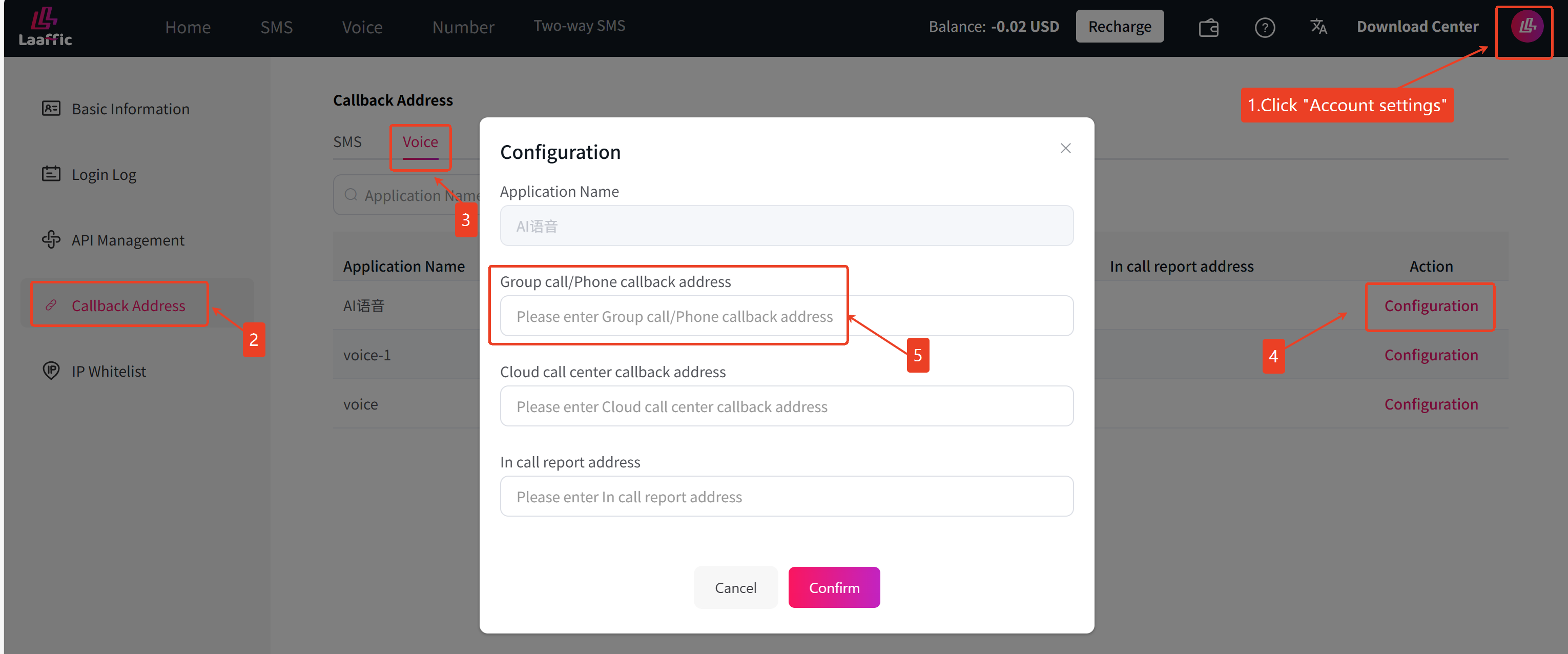The height and width of the screenshot is (654, 1568).
Task: Switch to the SMS tab
Action: click(x=347, y=142)
